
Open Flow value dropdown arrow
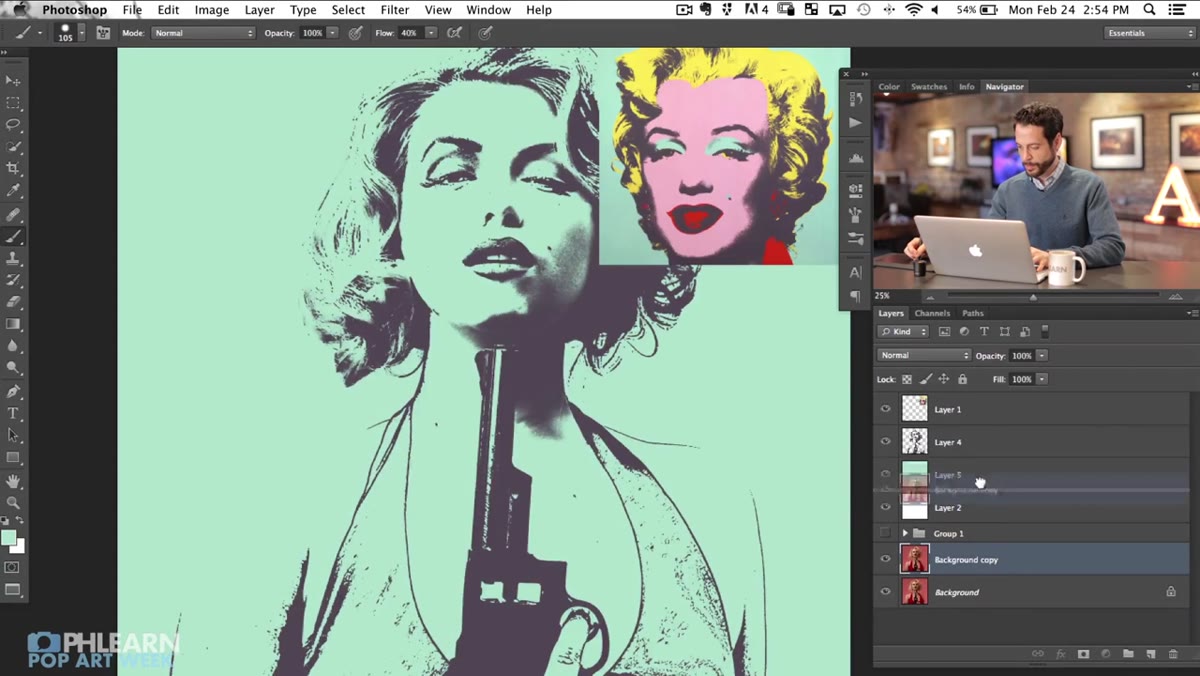[431, 33]
